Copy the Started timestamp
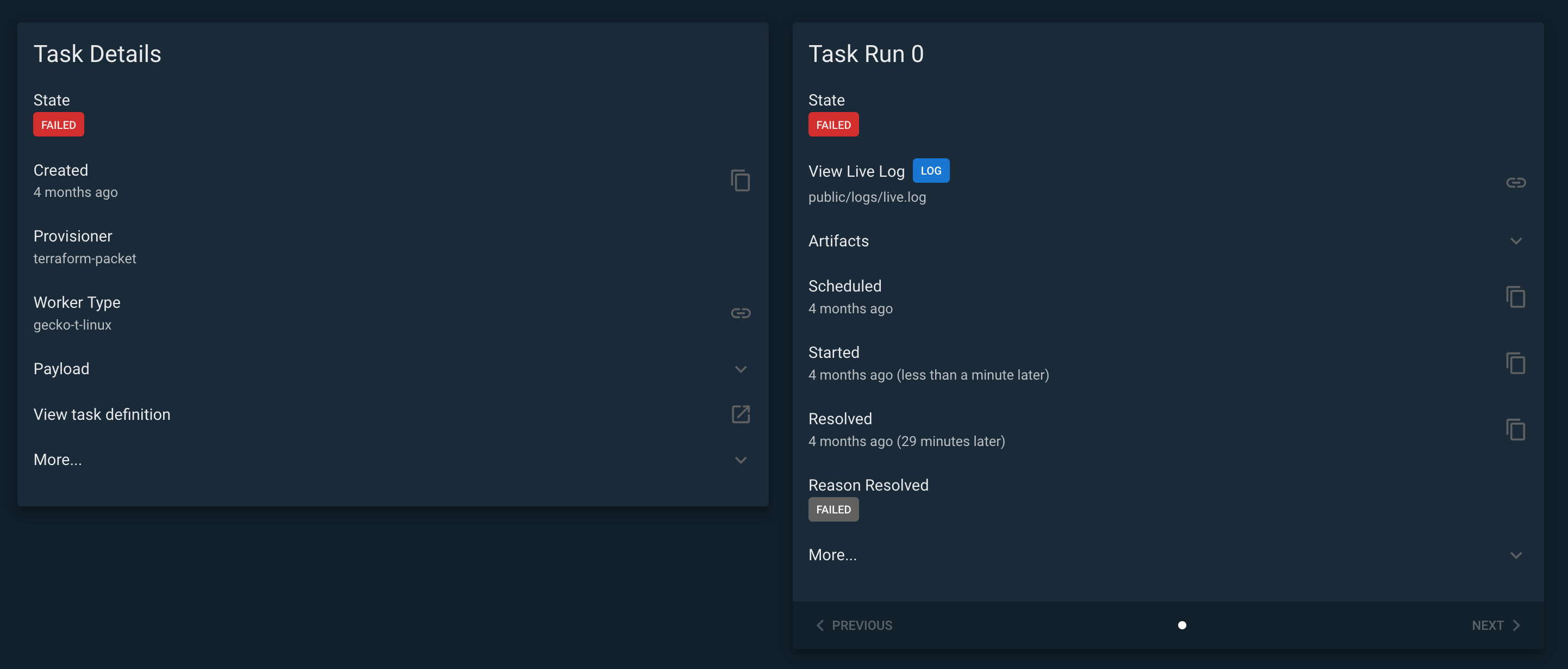1568x669 pixels. point(1515,363)
